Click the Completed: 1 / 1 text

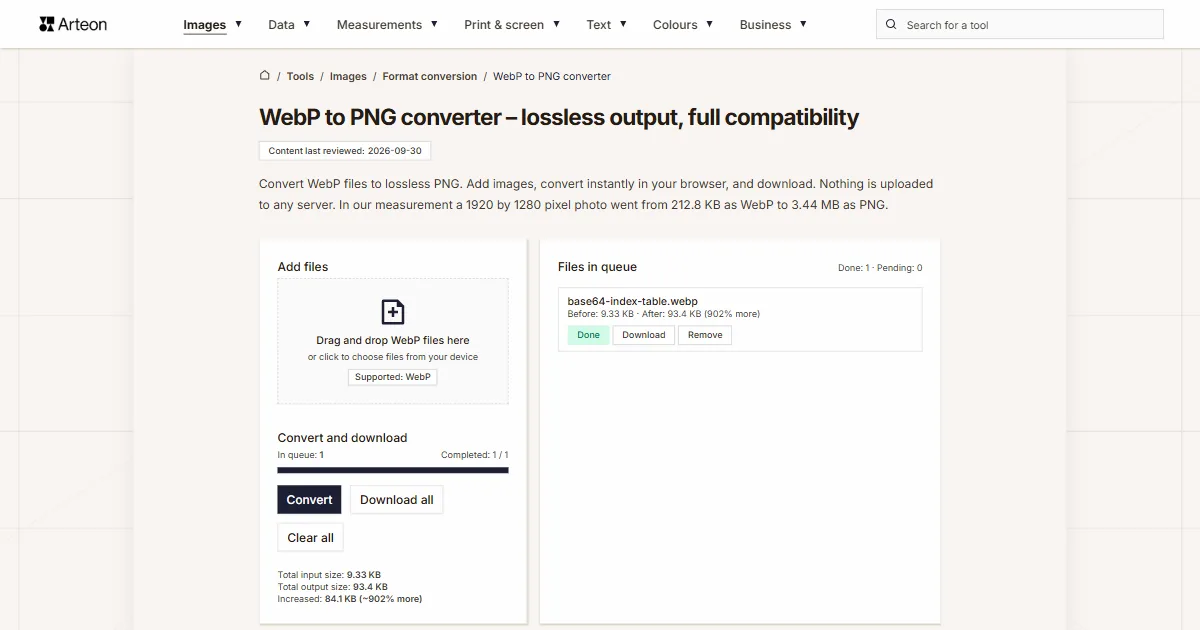475,455
